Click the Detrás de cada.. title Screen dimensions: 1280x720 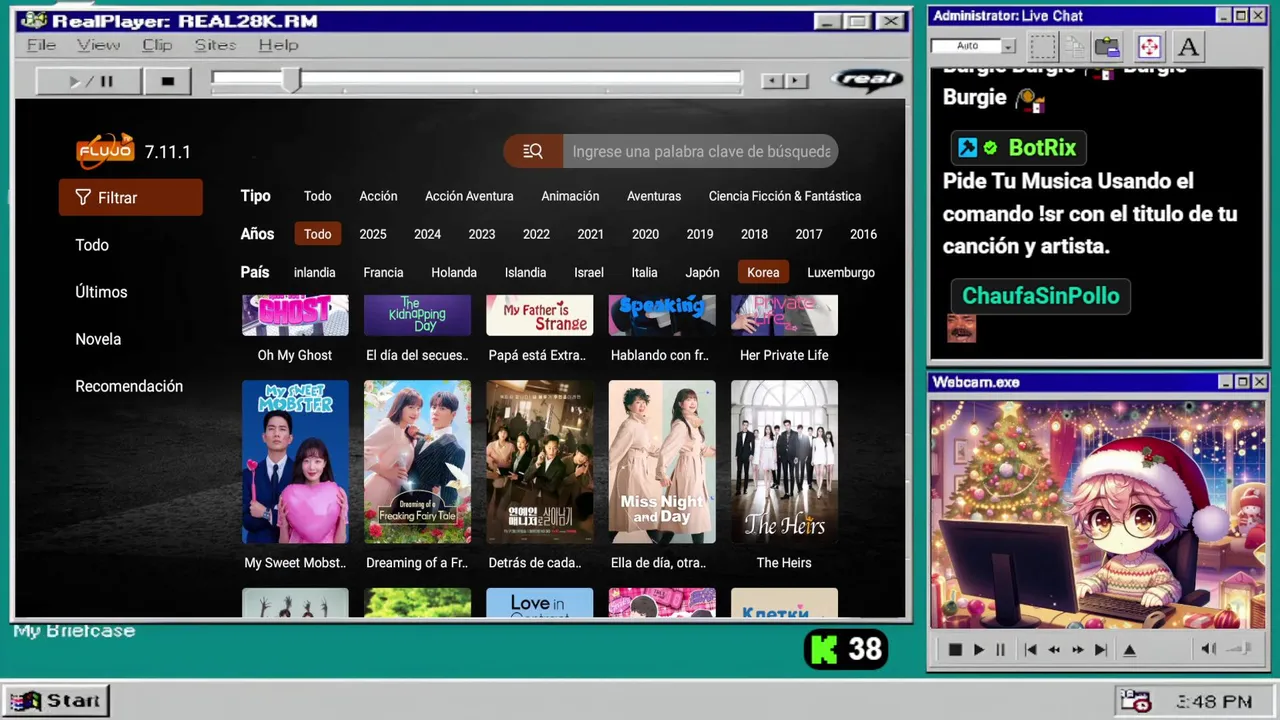535,563
